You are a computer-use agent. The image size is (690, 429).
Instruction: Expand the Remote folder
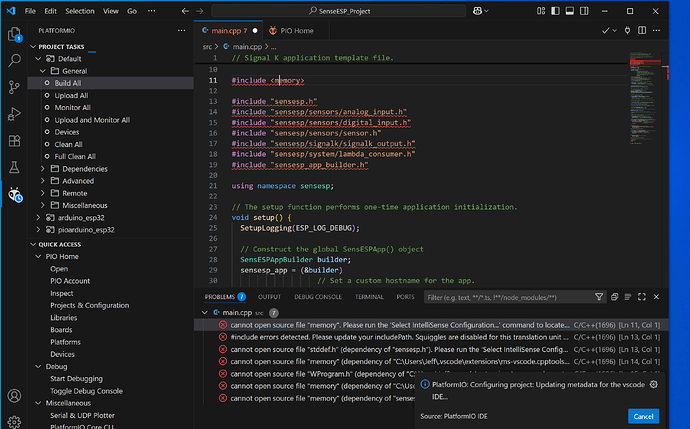[43, 193]
